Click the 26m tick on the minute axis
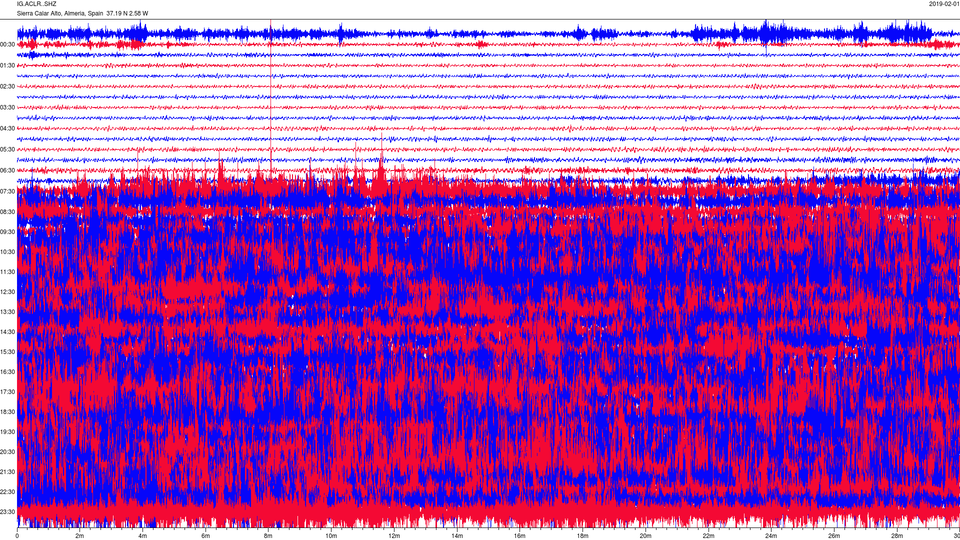This screenshot has height=540, width=960. coord(834,536)
